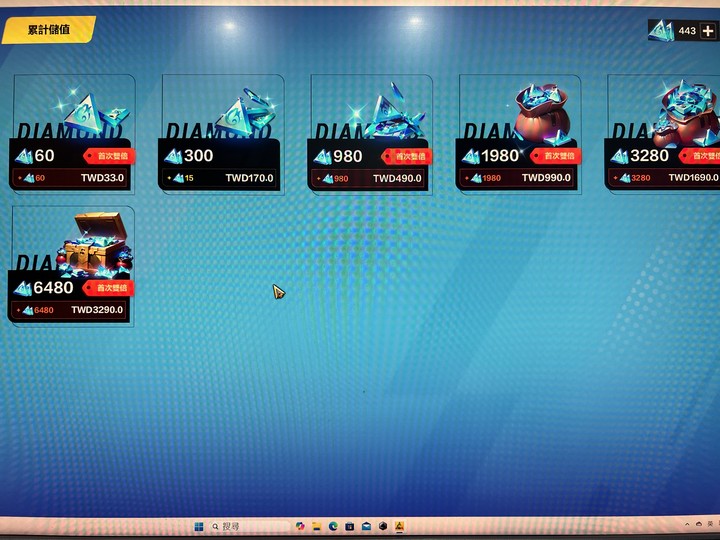
Task: Select the 300 diamond pack for TWD170.0
Action: tap(221, 134)
